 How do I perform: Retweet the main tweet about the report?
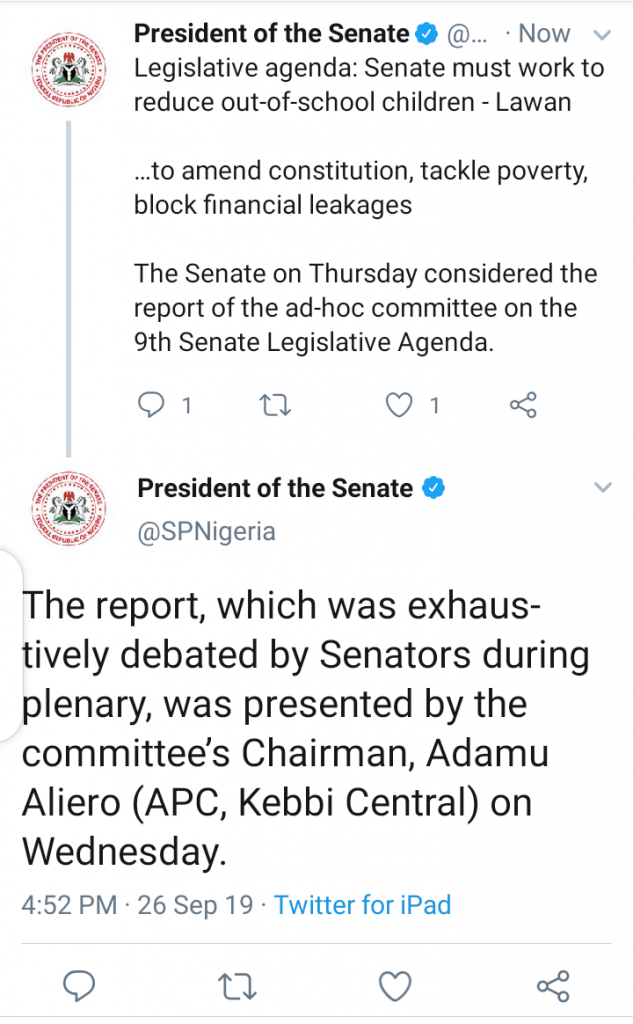(x=237, y=985)
